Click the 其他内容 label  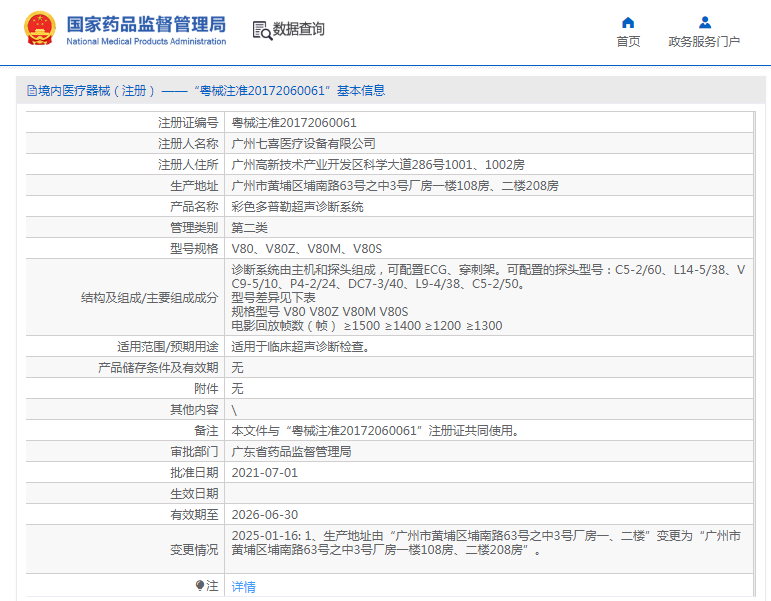(194, 410)
